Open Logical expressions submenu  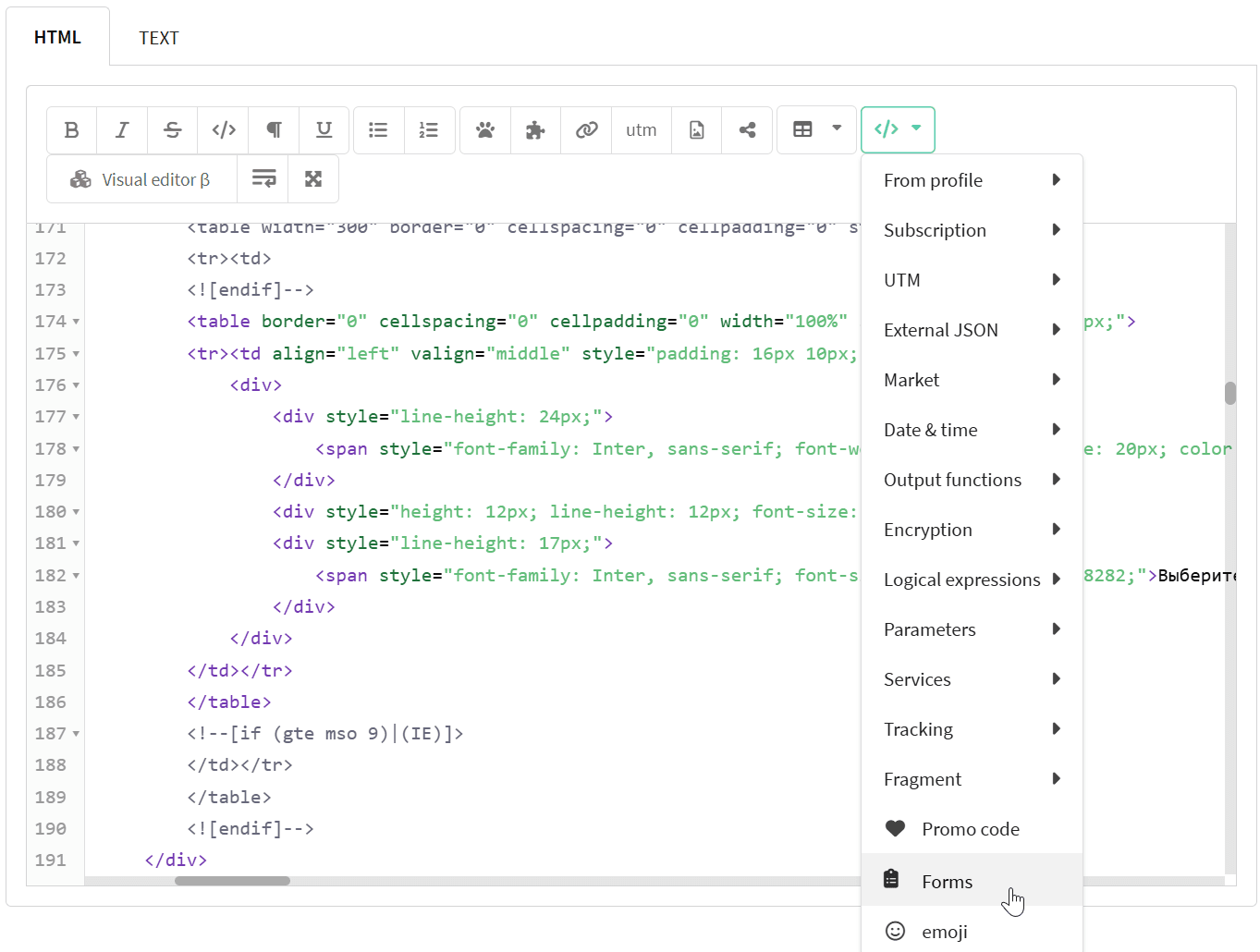coord(972,580)
